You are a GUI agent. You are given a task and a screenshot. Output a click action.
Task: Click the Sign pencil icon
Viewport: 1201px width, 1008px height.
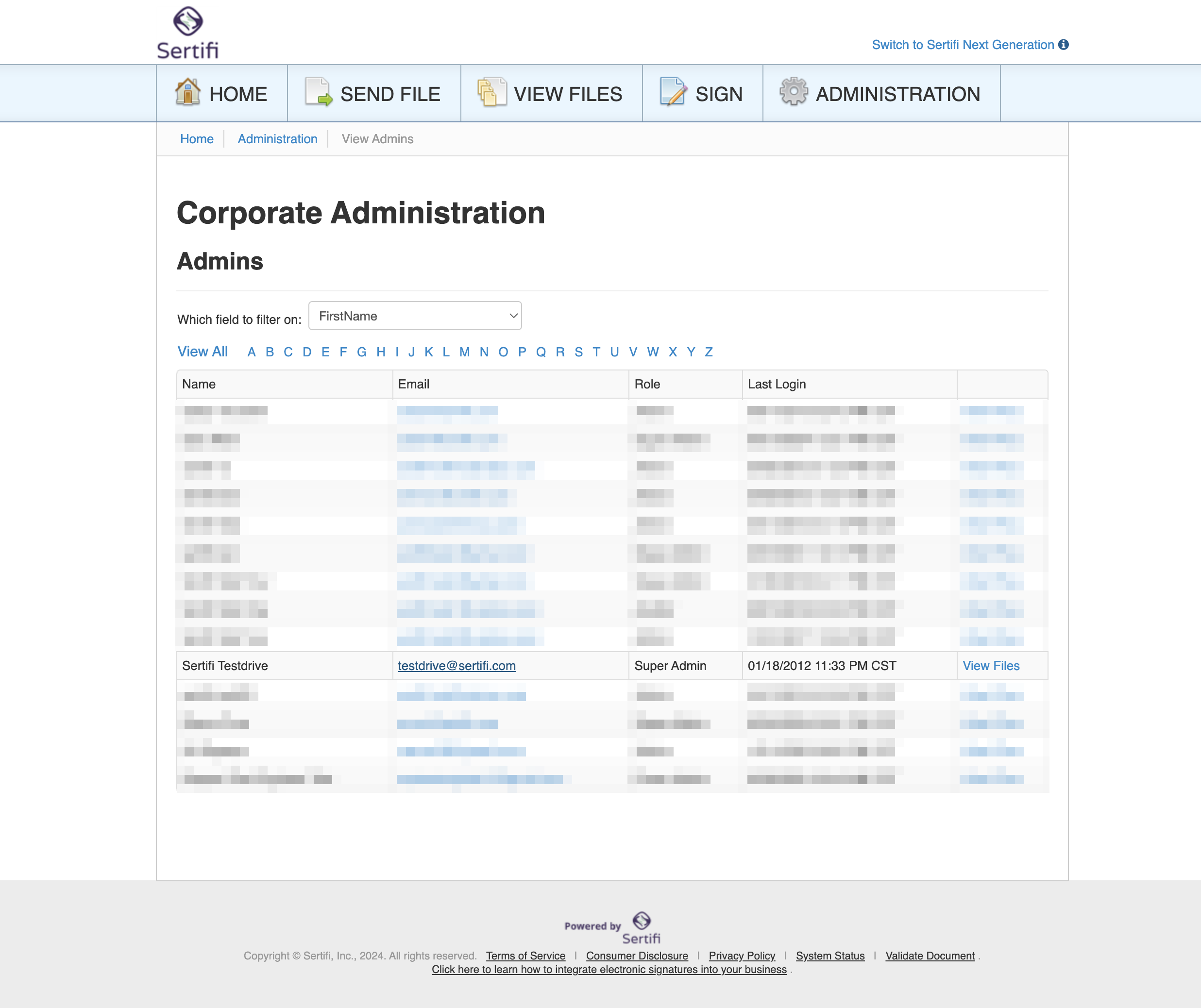(674, 91)
